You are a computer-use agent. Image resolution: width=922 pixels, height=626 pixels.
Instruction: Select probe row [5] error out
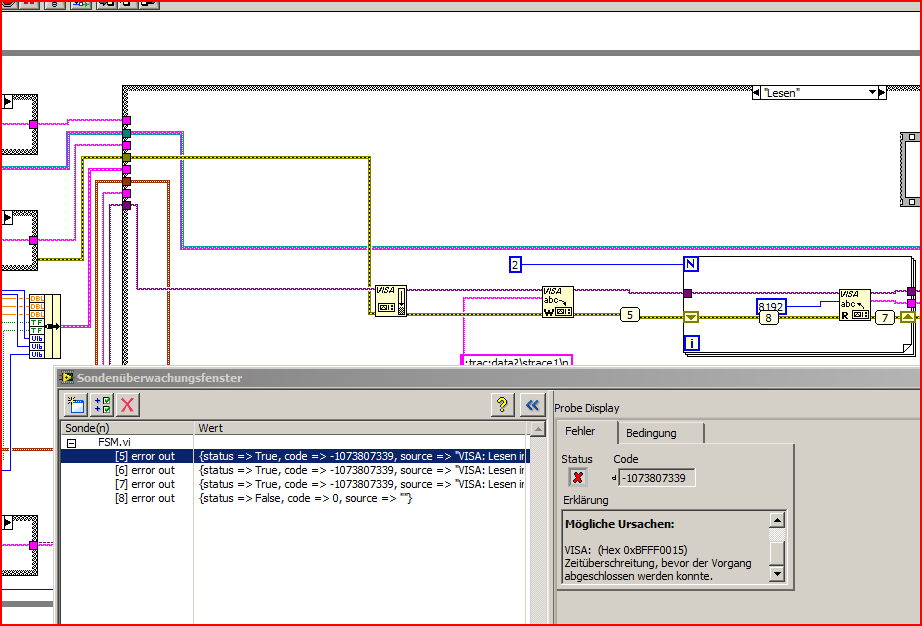pos(295,456)
